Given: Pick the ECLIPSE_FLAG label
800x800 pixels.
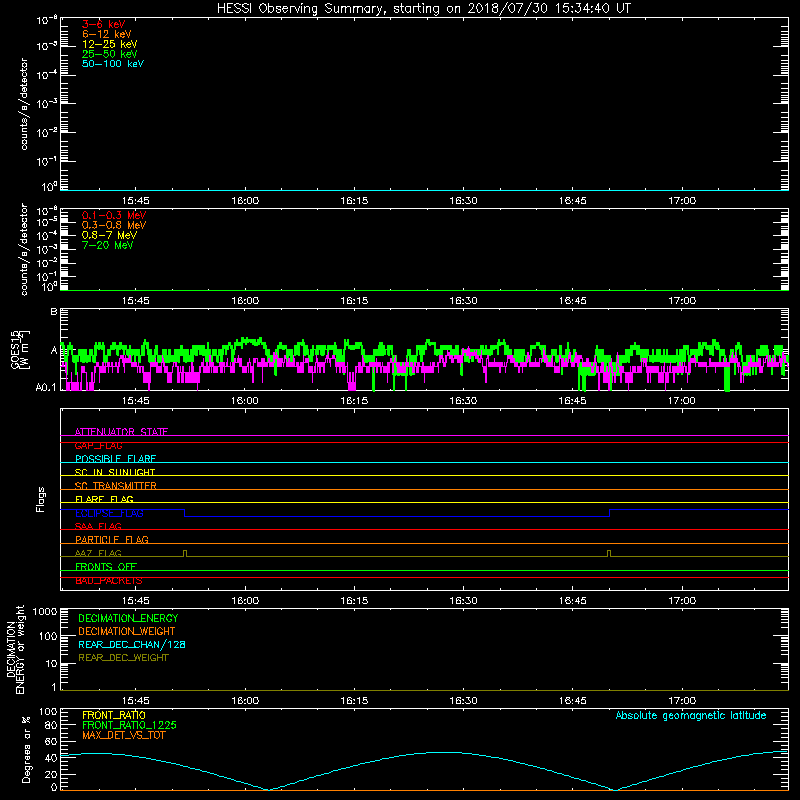Looking at the screenshot, I should coord(109,513).
